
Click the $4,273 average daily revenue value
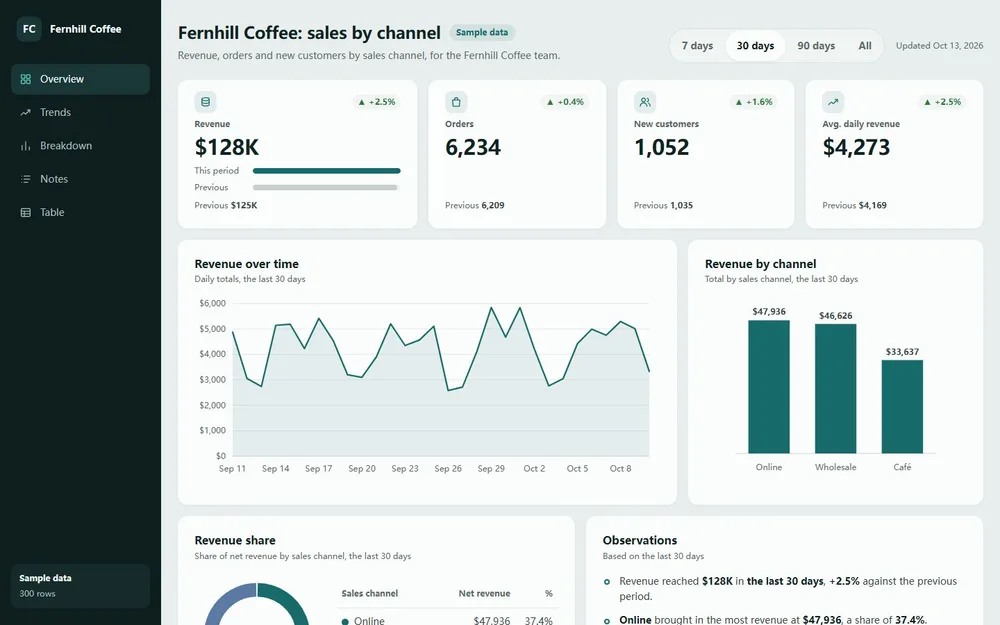click(856, 147)
